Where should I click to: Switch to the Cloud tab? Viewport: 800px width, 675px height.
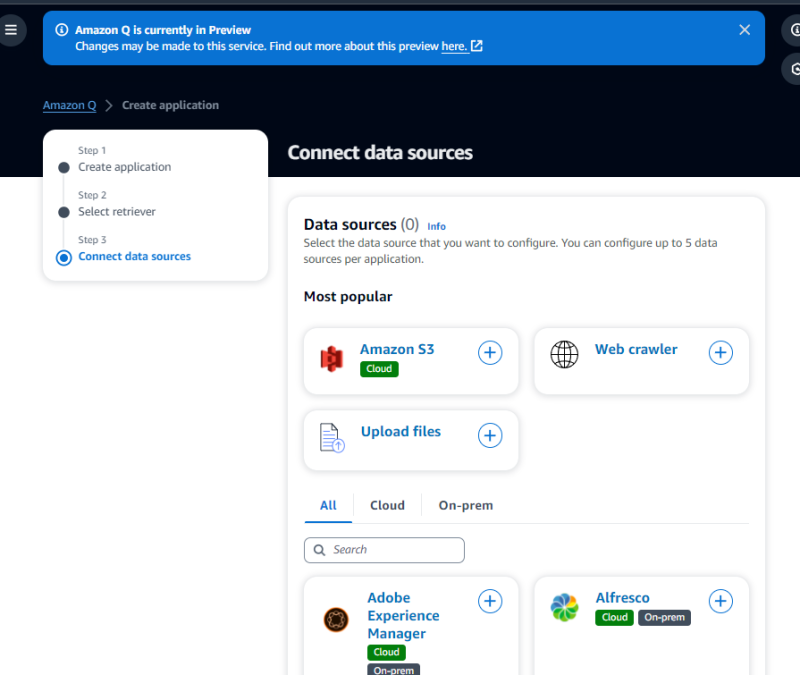(x=387, y=506)
